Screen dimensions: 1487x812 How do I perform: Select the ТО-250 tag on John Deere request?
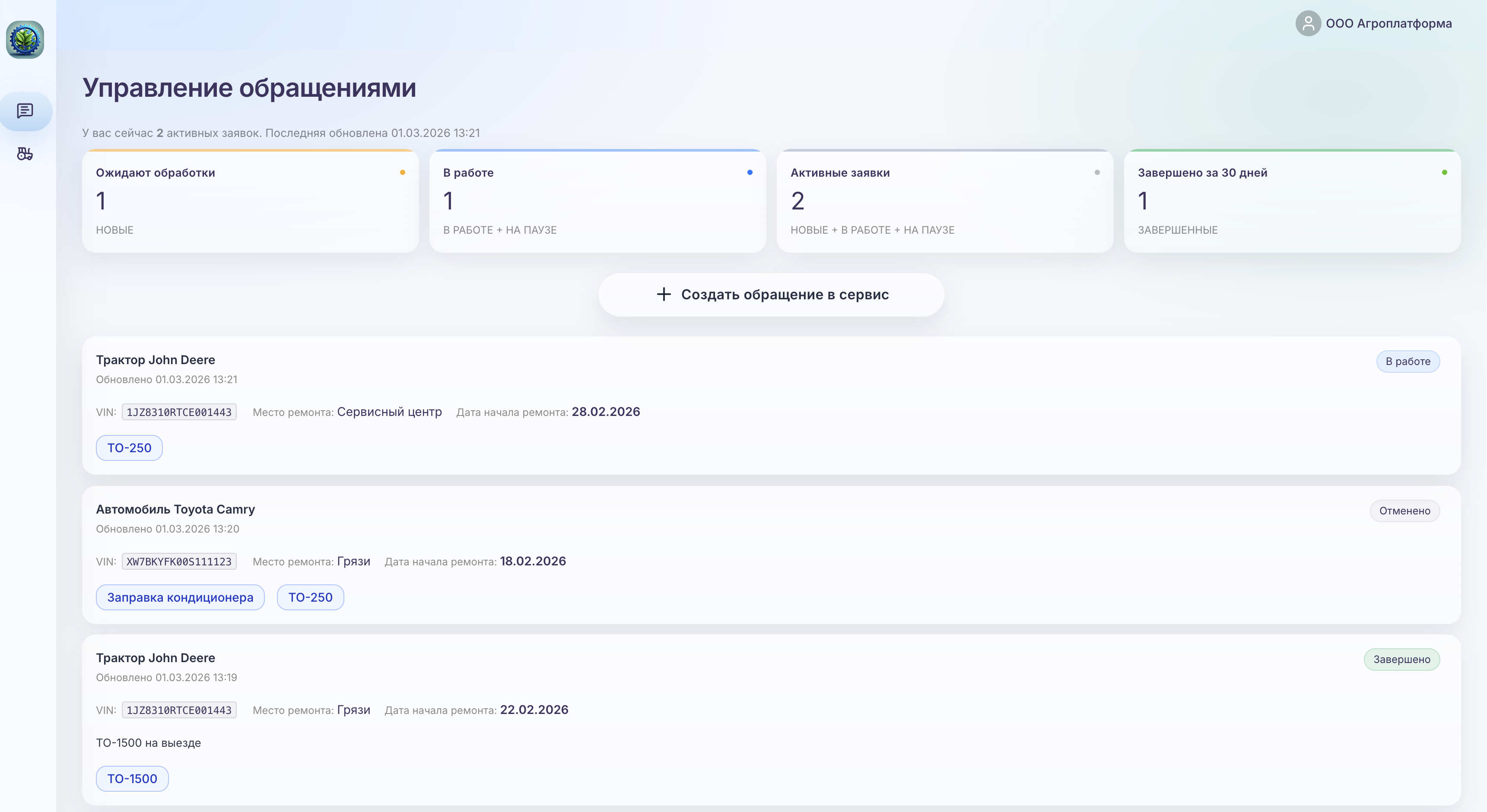pyautogui.click(x=129, y=447)
